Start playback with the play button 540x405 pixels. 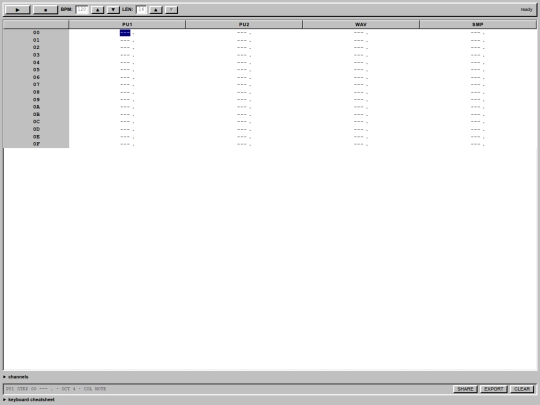click(x=18, y=10)
